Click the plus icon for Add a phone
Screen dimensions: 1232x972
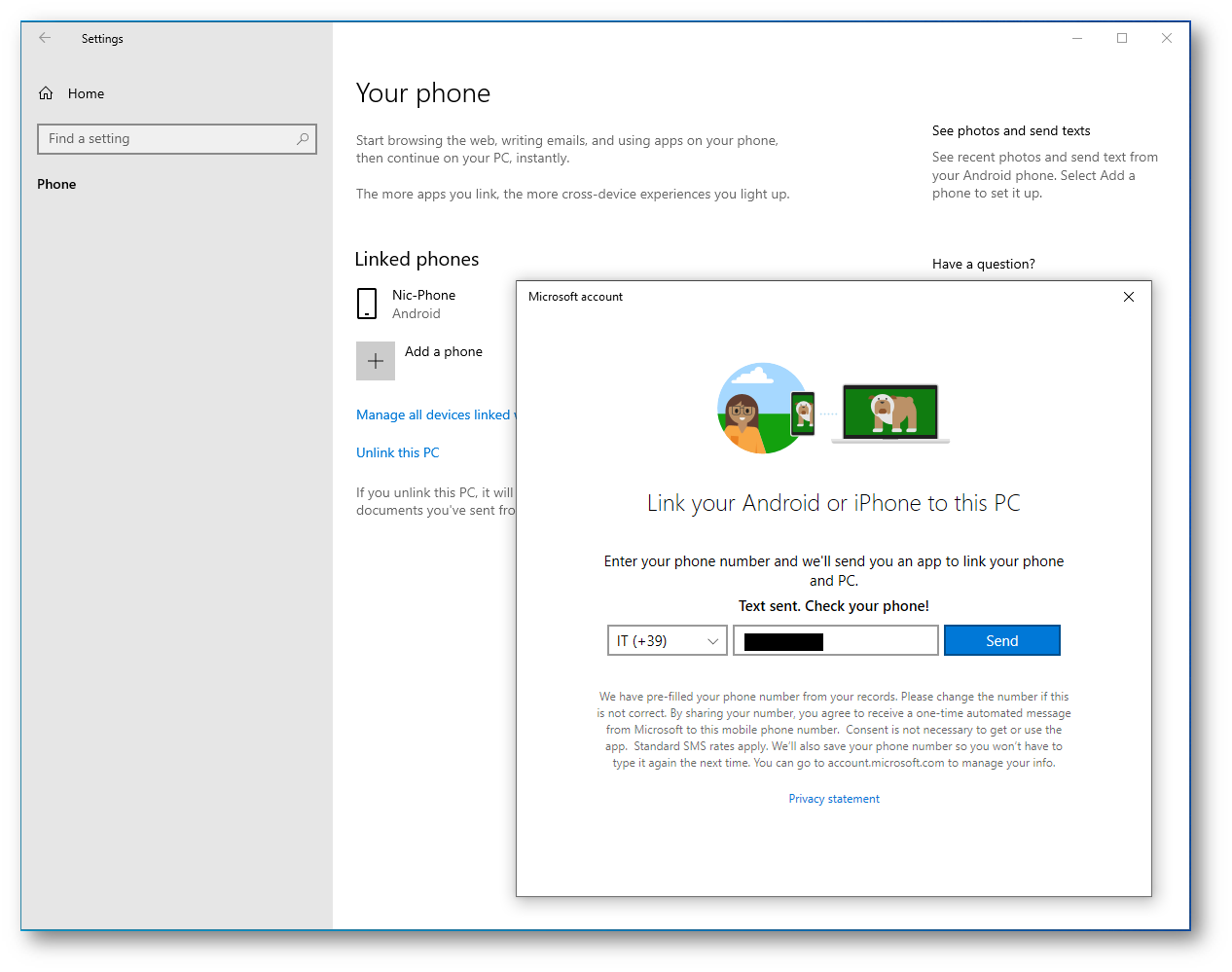point(376,361)
